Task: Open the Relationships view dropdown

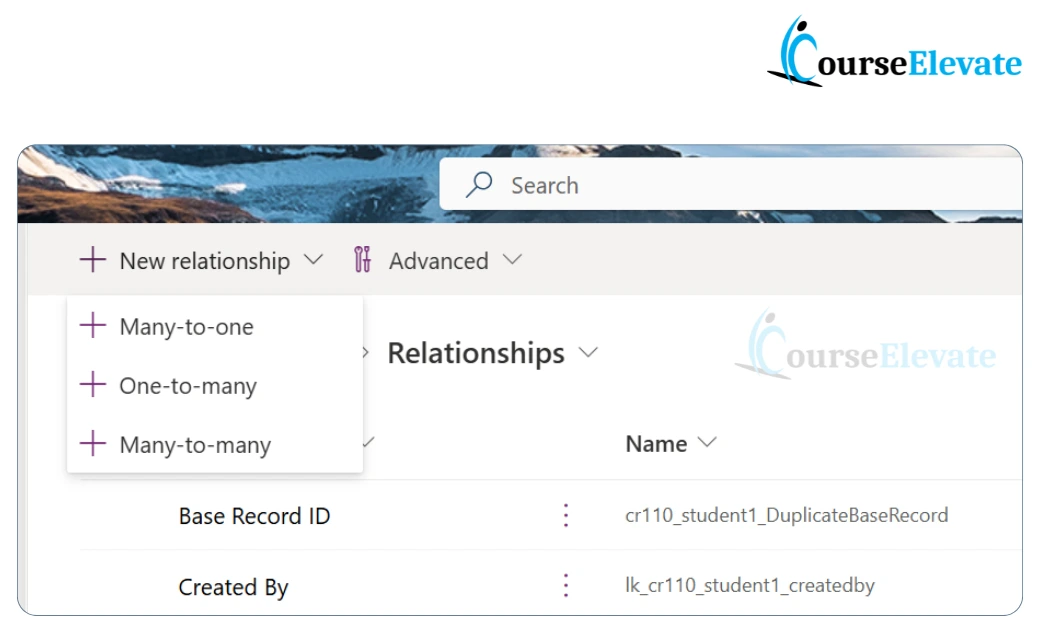Action: 588,353
